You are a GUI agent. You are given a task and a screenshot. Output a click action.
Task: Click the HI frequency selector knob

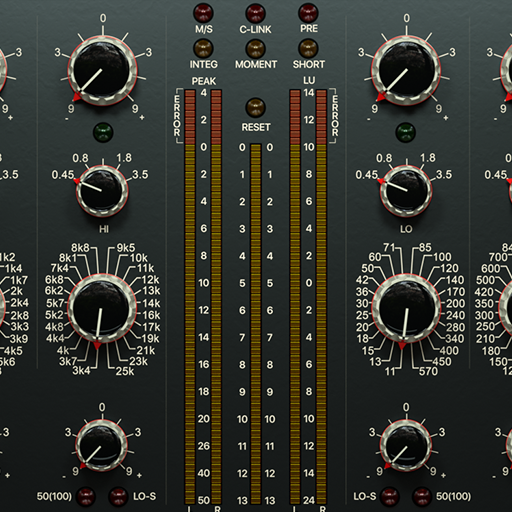click(102, 309)
